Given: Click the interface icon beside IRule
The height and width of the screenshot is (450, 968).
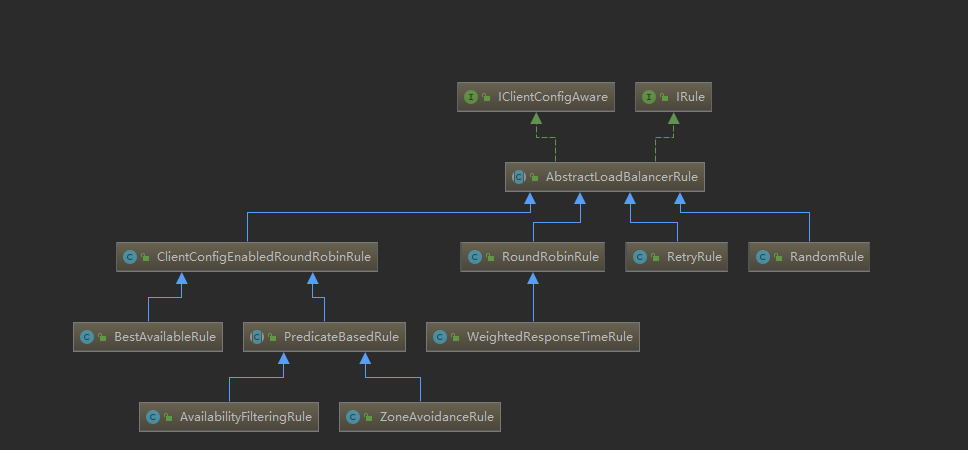Looking at the screenshot, I should 649,97.
